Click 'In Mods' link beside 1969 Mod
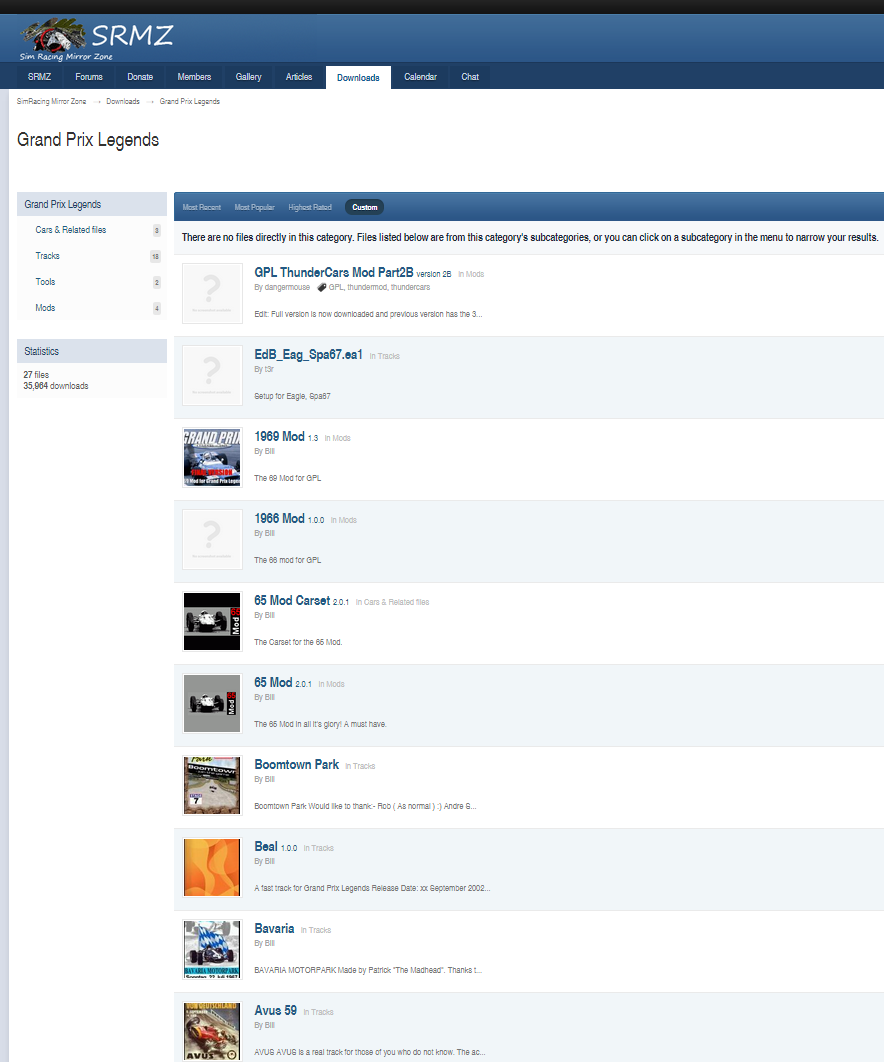The height and width of the screenshot is (1062, 884). pyautogui.click(x=337, y=438)
